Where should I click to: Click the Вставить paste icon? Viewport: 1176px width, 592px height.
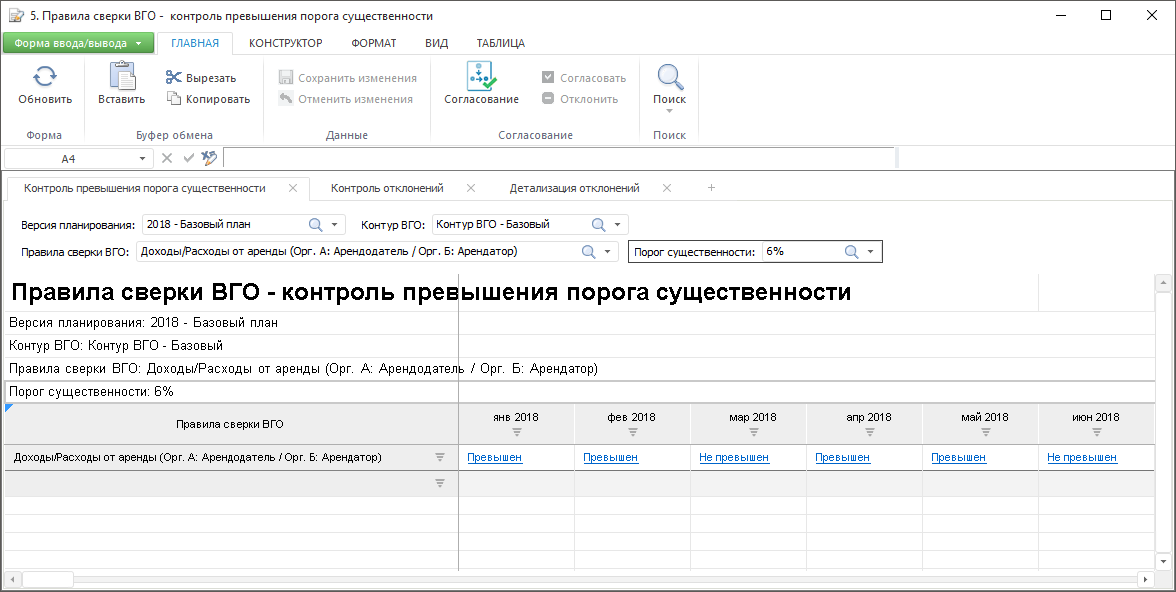[121, 77]
